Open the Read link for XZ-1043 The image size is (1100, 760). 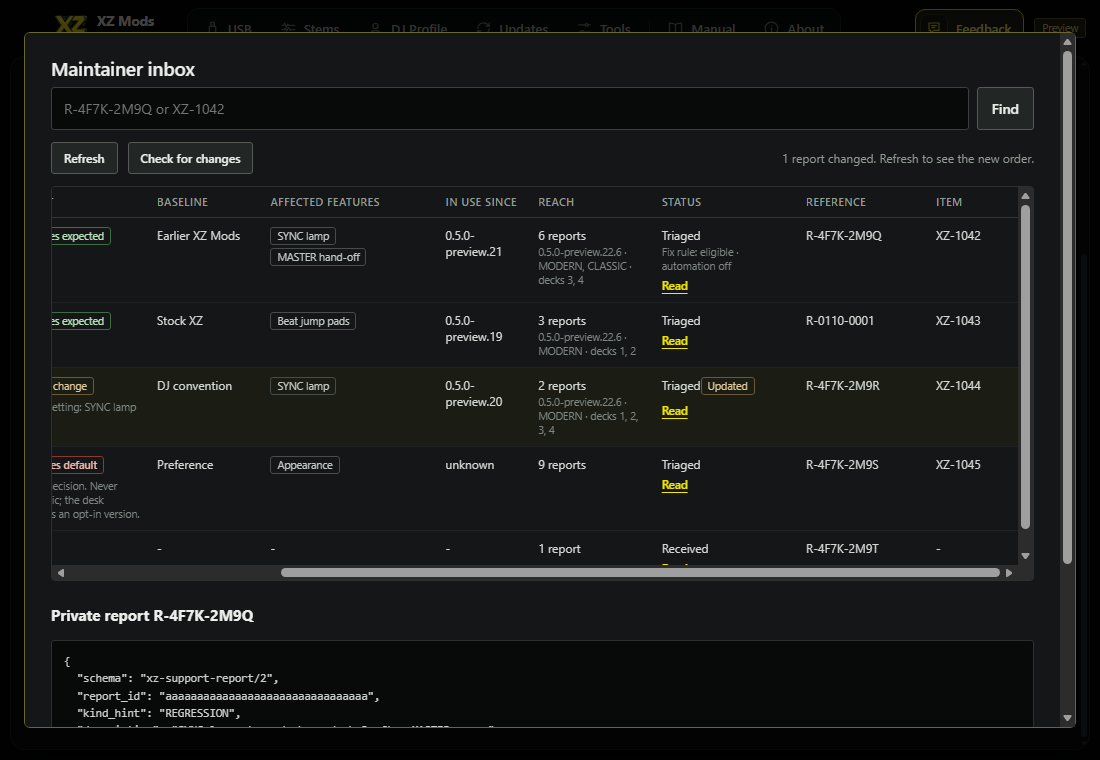click(674, 341)
